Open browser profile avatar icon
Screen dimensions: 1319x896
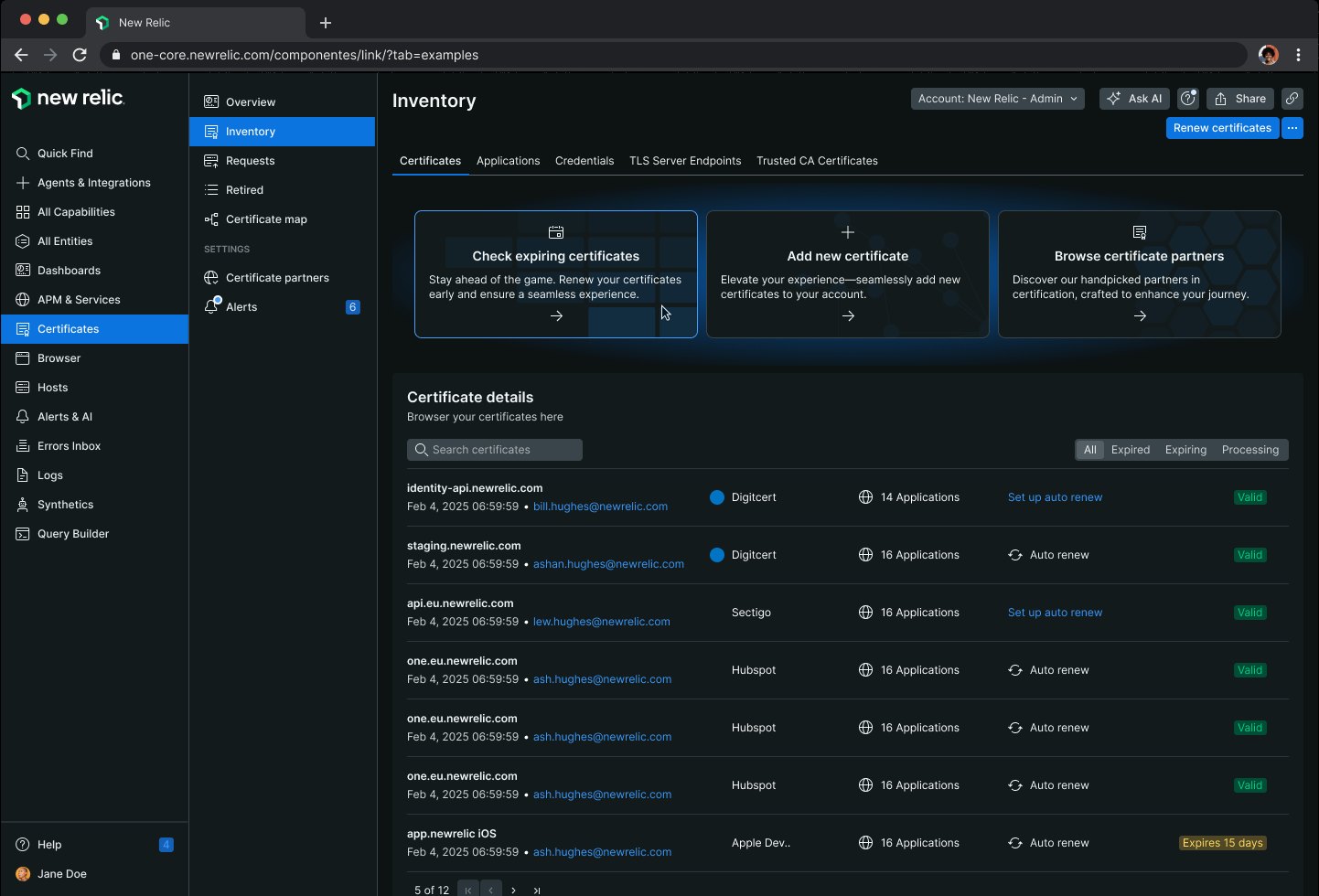[x=1268, y=55]
